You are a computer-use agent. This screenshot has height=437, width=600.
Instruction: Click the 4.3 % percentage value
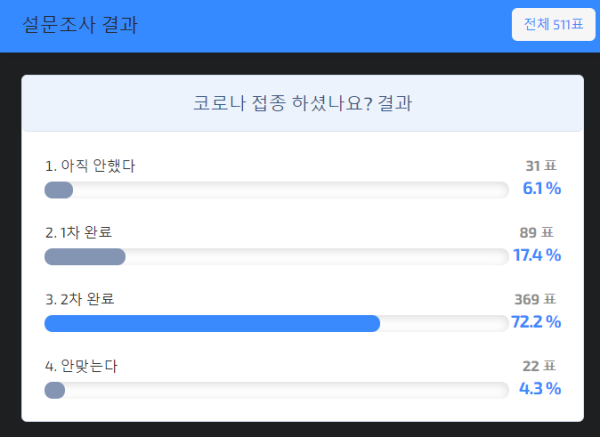coord(540,389)
